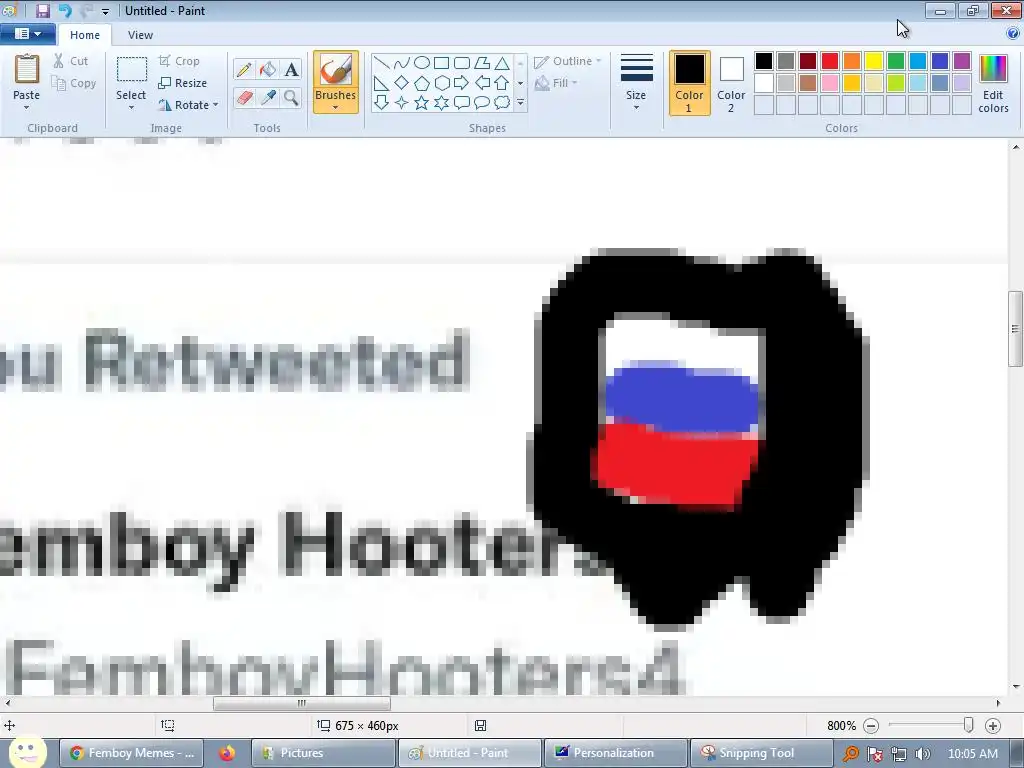This screenshot has height=768, width=1024.
Task: Choose the Five-point star shape
Action: (422, 103)
